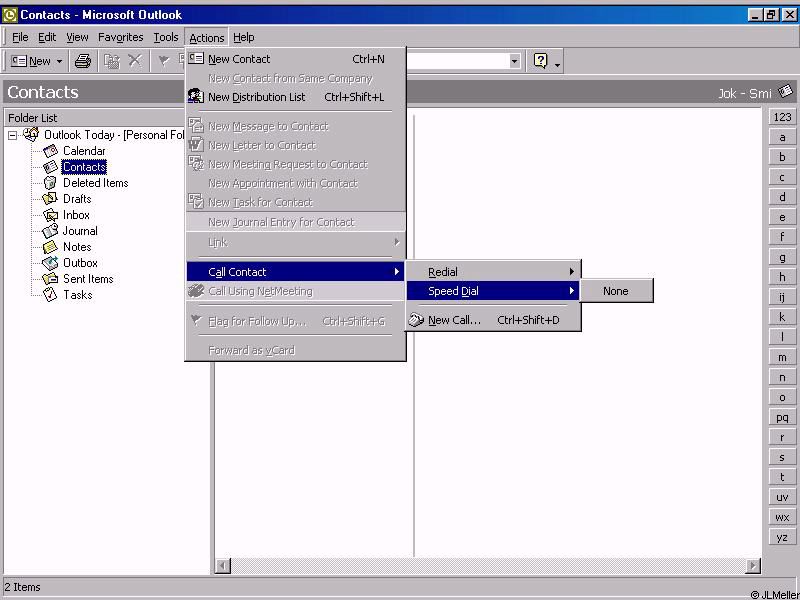Select the Calendar folder label
800x600 pixels.
tap(84, 151)
